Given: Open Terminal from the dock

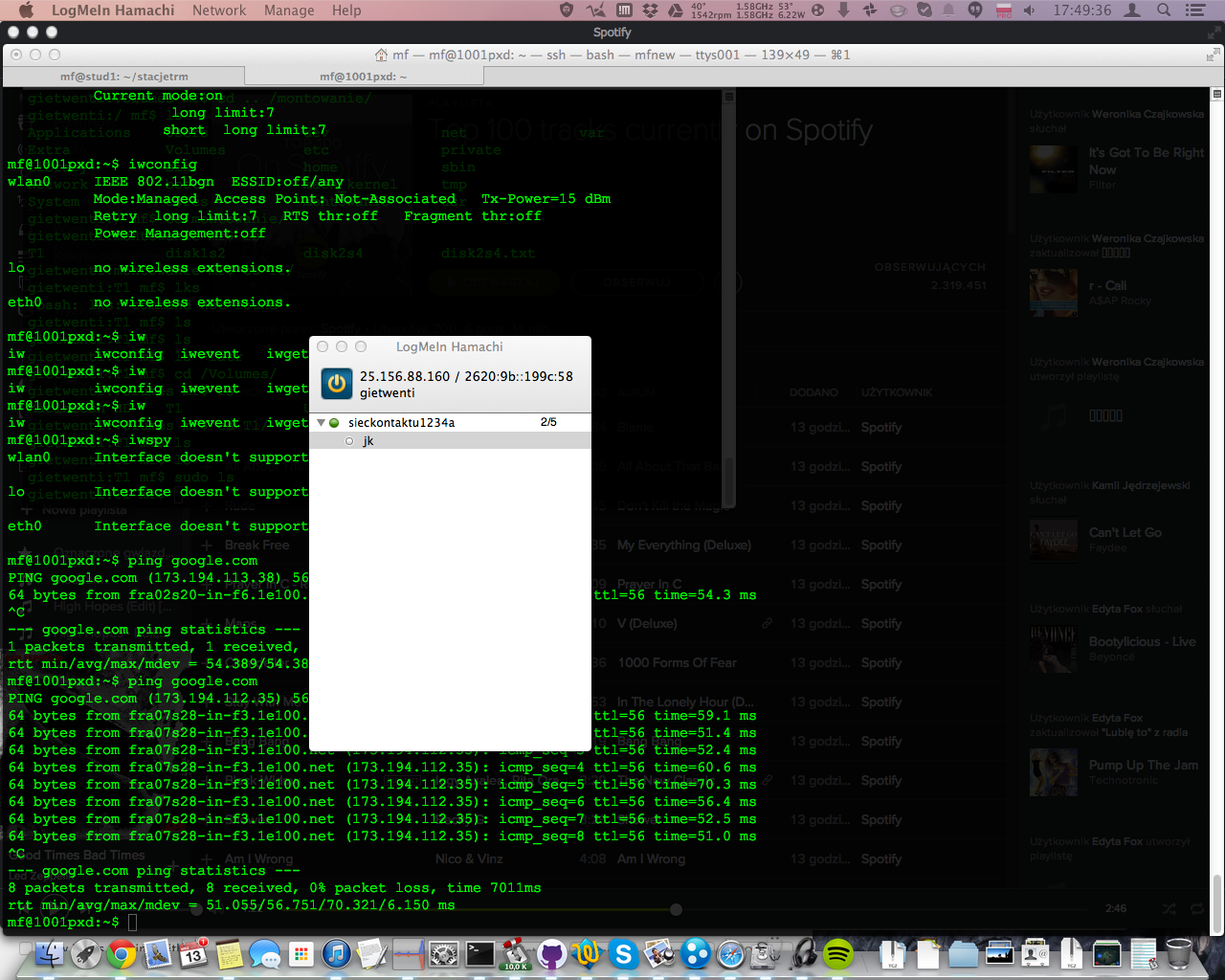Looking at the screenshot, I should click(x=479, y=954).
